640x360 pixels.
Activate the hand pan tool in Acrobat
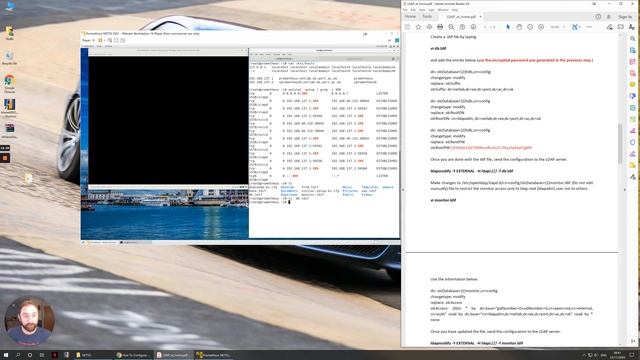[519, 27]
